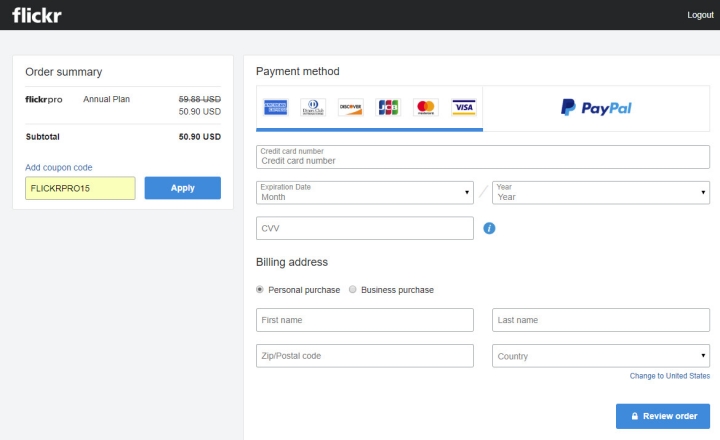The height and width of the screenshot is (440, 720).
Task: Focus the Credit card number field
Action: (x=483, y=157)
